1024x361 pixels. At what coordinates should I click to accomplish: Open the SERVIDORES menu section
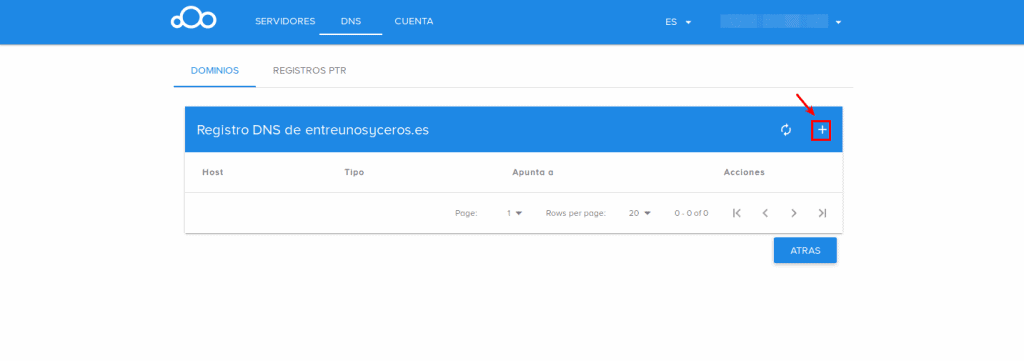click(285, 22)
